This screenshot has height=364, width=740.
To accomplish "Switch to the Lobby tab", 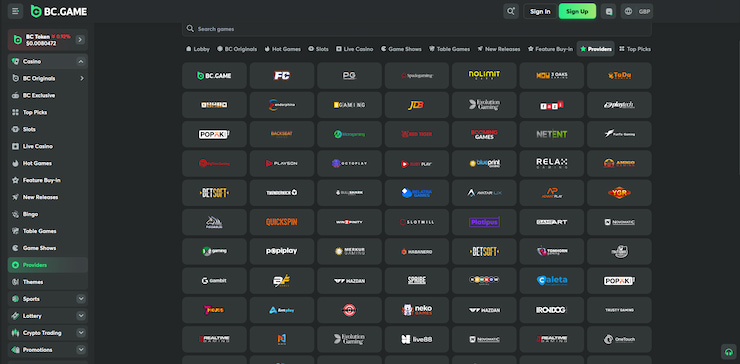I will [198, 49].
